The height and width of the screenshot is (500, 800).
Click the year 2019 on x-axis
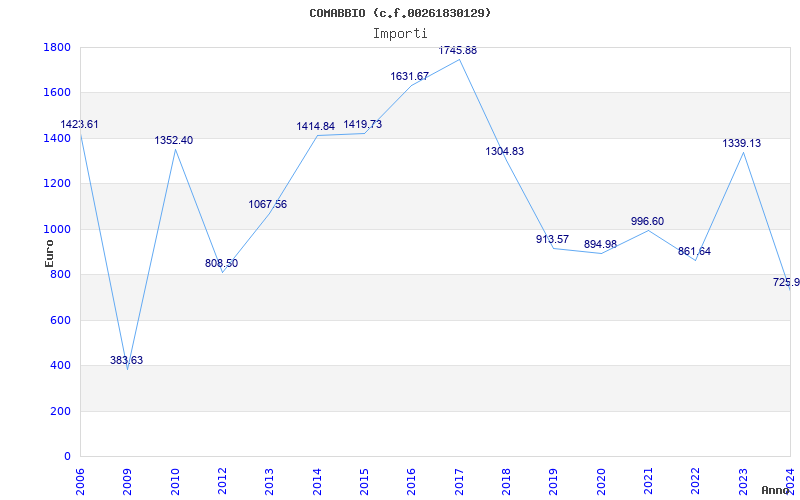point(554,482)
